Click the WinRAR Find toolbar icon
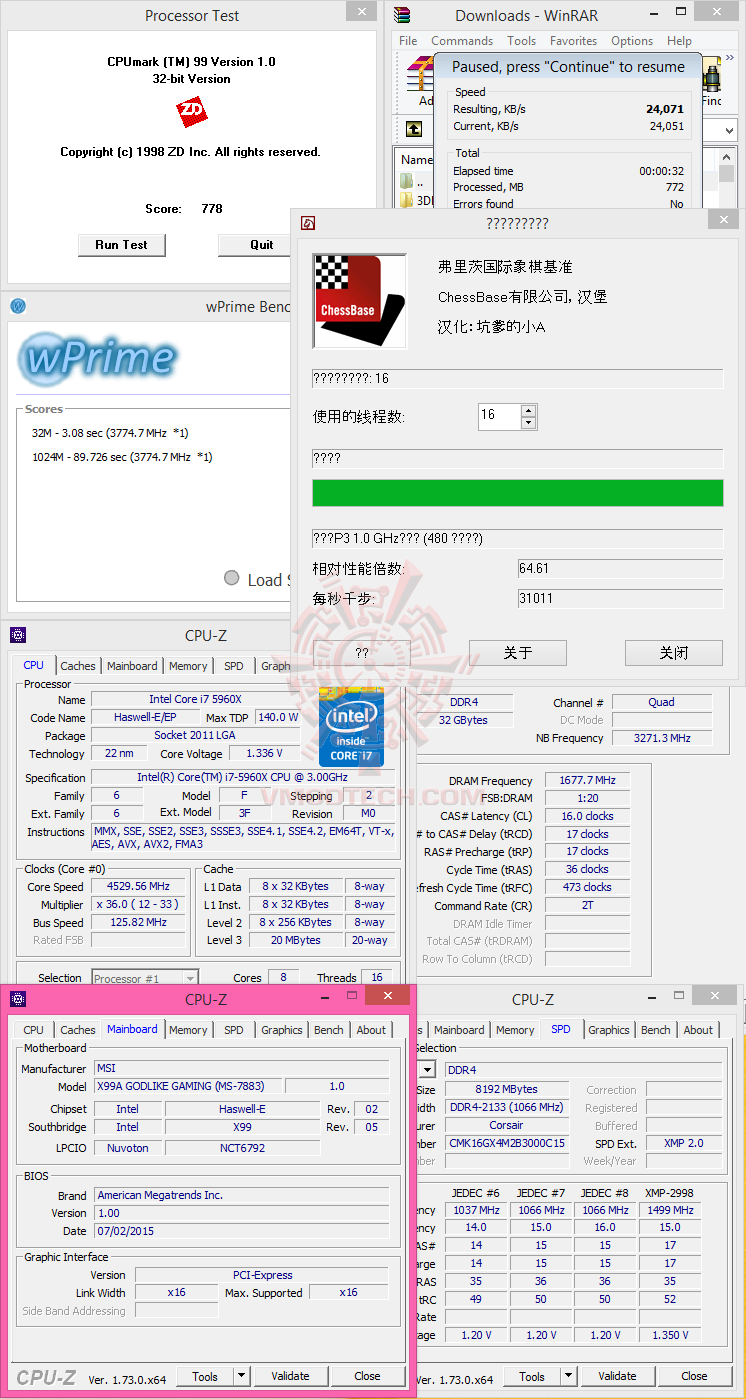This screenshot has width=746, height=1399. [x=713, y=76]
